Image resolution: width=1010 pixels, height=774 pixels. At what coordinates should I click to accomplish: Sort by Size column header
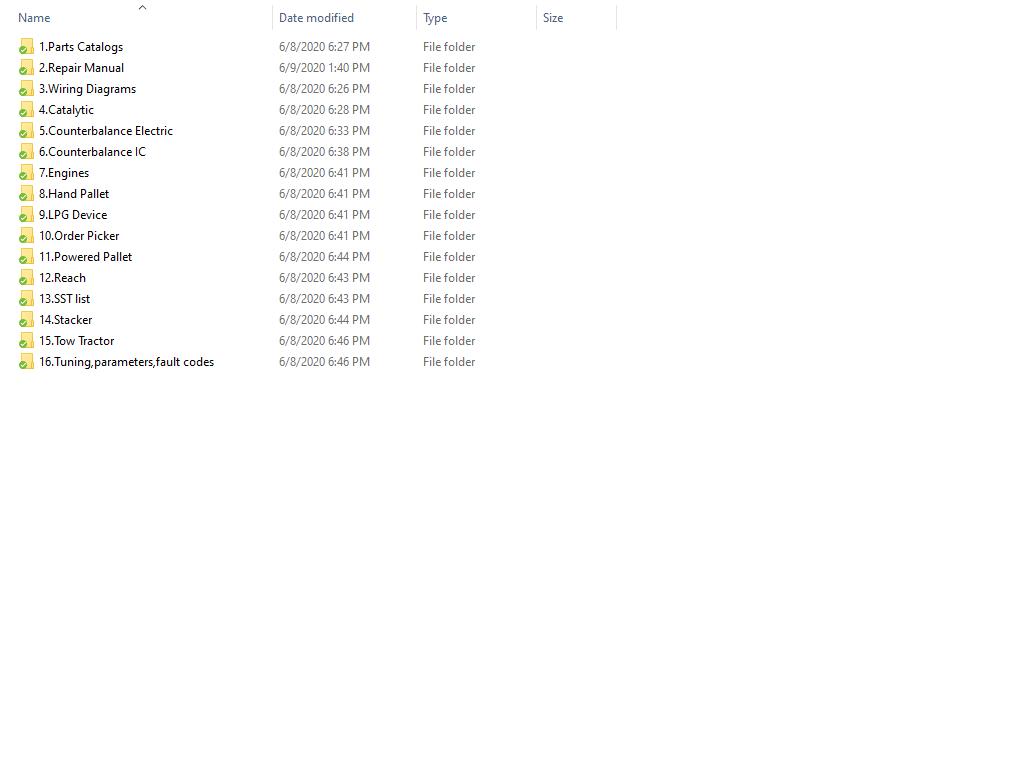click(553, 18)
